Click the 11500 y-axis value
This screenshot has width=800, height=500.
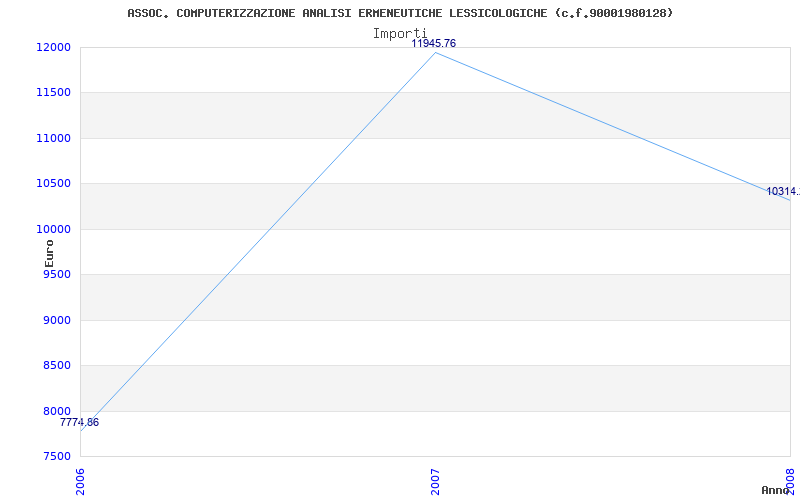53,93
